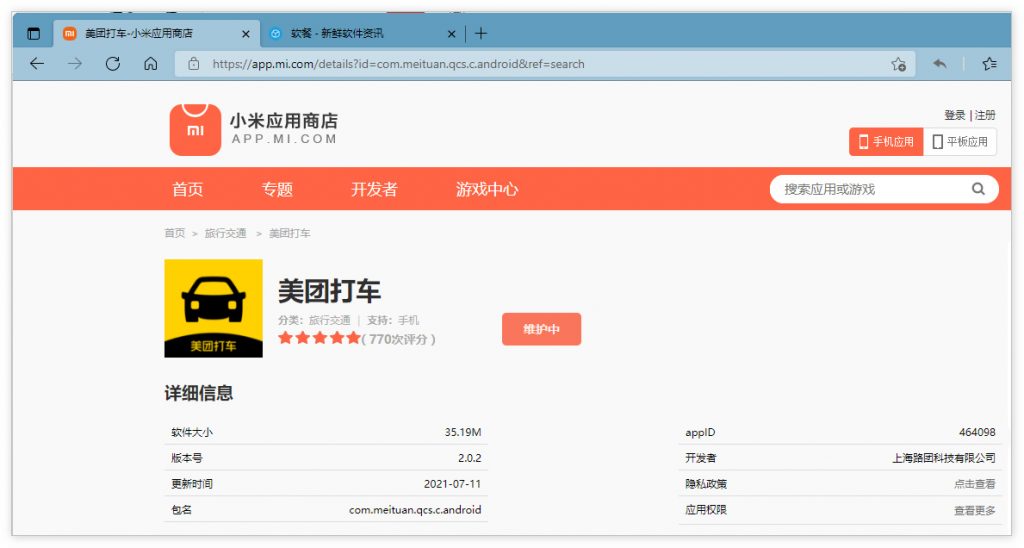Click the 维护中 button
1024x548 pixels.
click(541, 329)
